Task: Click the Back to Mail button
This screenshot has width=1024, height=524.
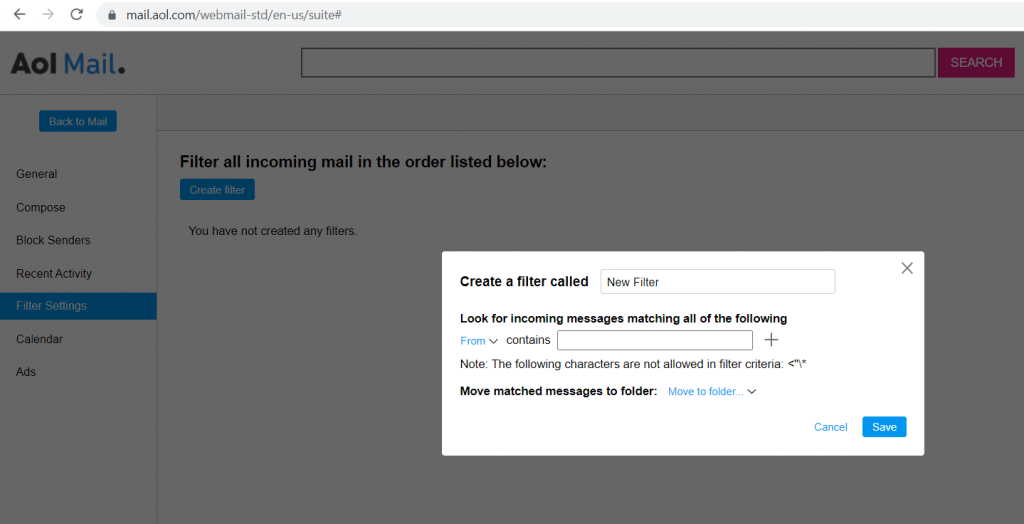Action: tap(78, 121)
